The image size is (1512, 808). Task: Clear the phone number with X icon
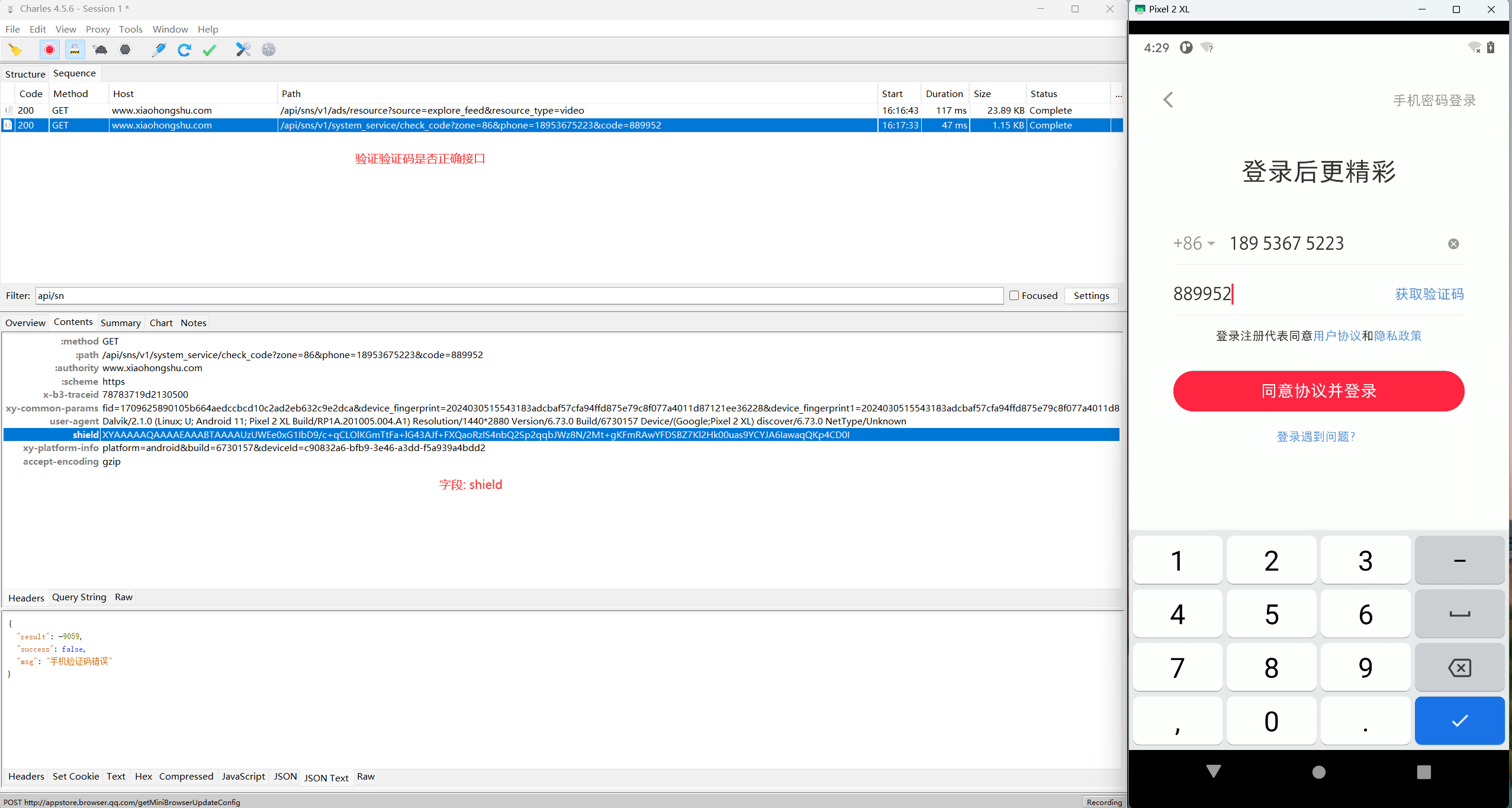(1453, 244)
